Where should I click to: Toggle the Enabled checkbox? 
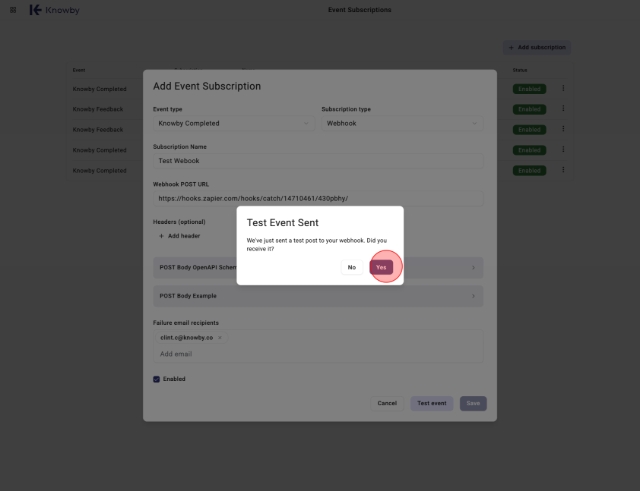[156, 379]
